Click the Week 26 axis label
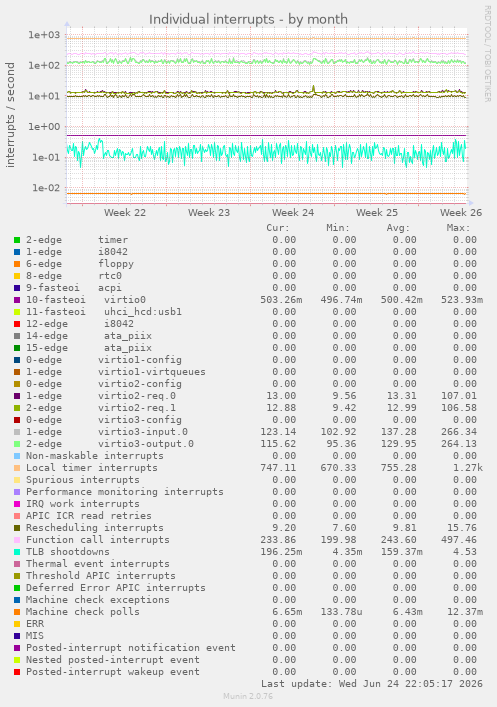Image resolution: width=497 pixels, height=707 pixels. [x=461, y=212]
